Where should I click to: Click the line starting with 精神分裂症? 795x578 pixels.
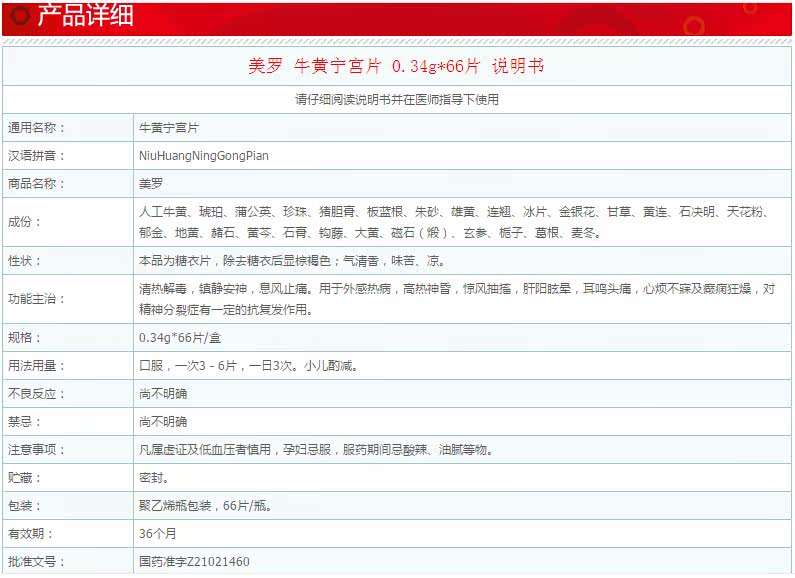coord(226,309)
